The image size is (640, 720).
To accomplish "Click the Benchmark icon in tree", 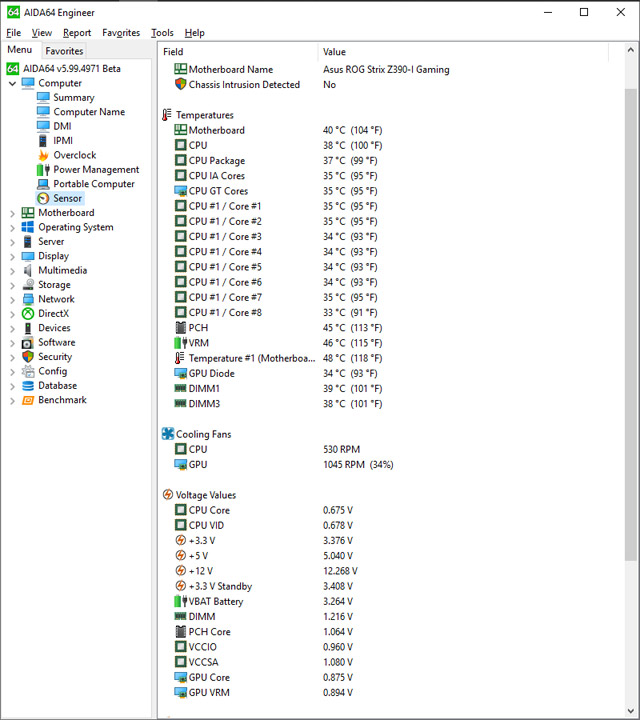I will (x=28, y=400).
